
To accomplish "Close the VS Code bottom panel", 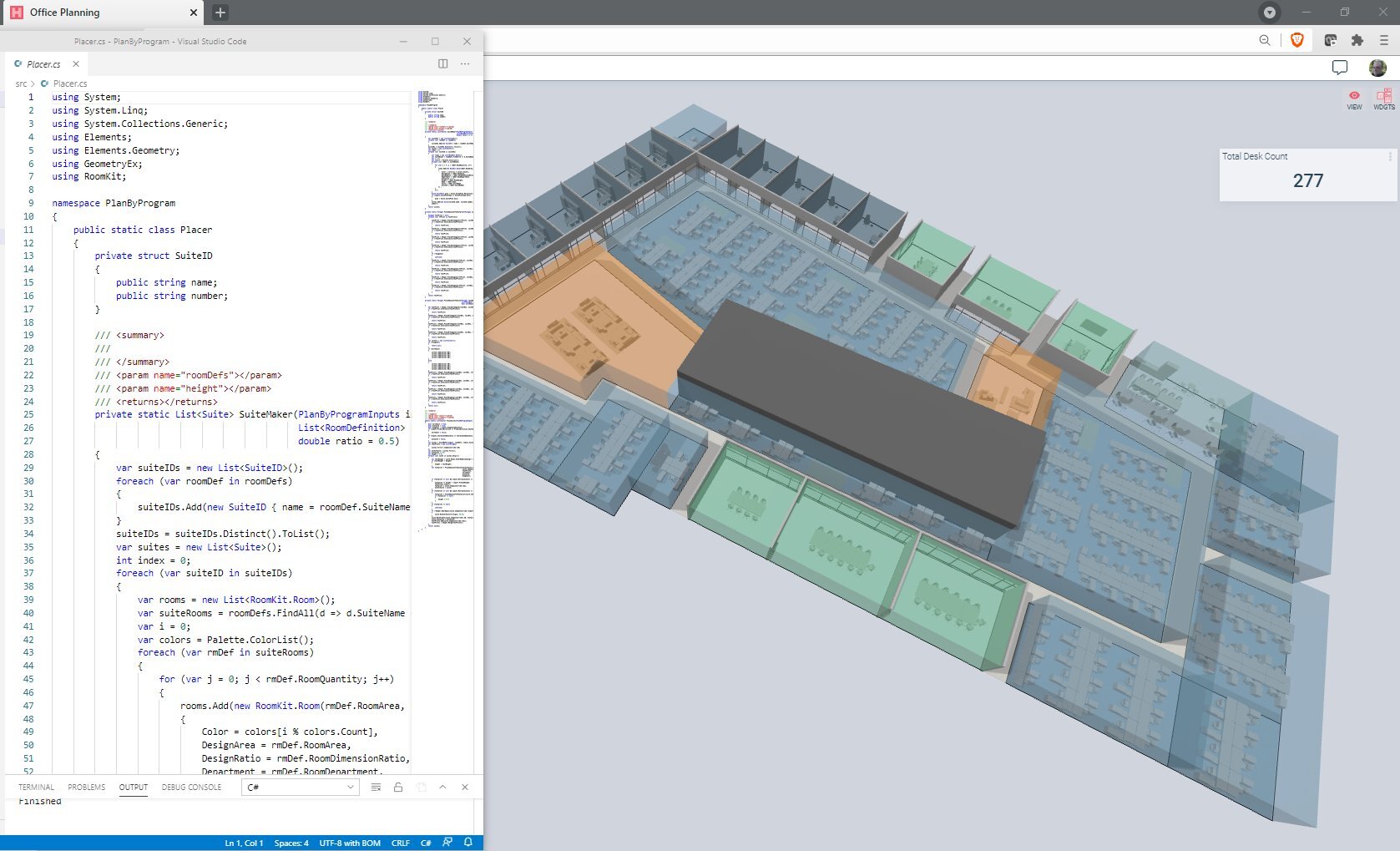I will pyautogui.click(x=465, y=787).
